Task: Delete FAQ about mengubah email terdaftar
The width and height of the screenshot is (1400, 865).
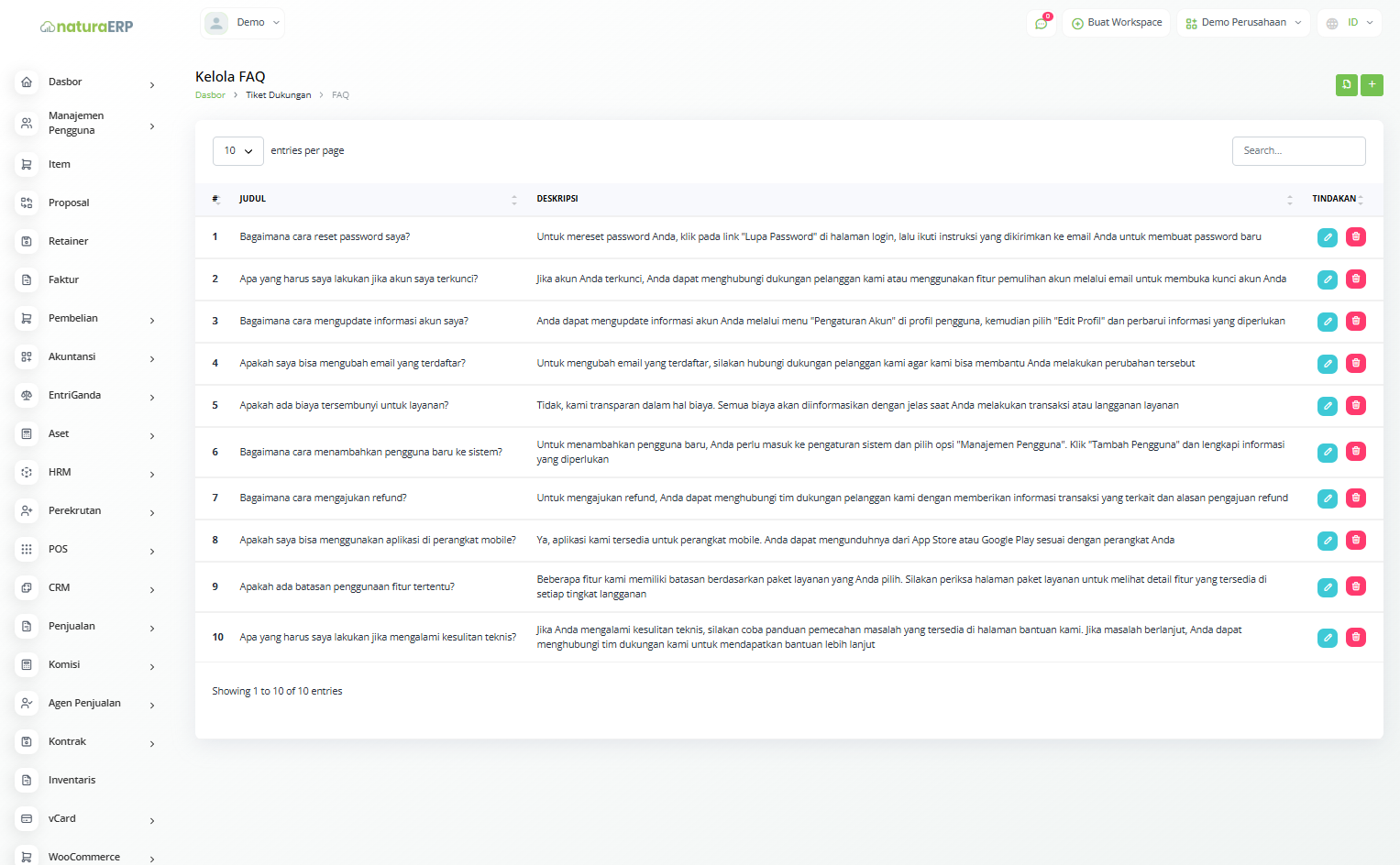Action: (x=1356, y=364)
